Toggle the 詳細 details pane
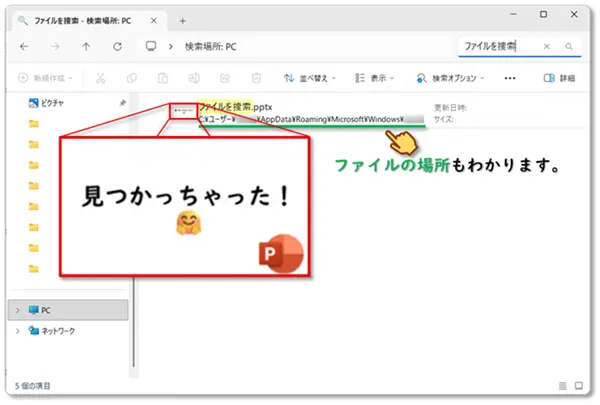 tap(559, 78)
